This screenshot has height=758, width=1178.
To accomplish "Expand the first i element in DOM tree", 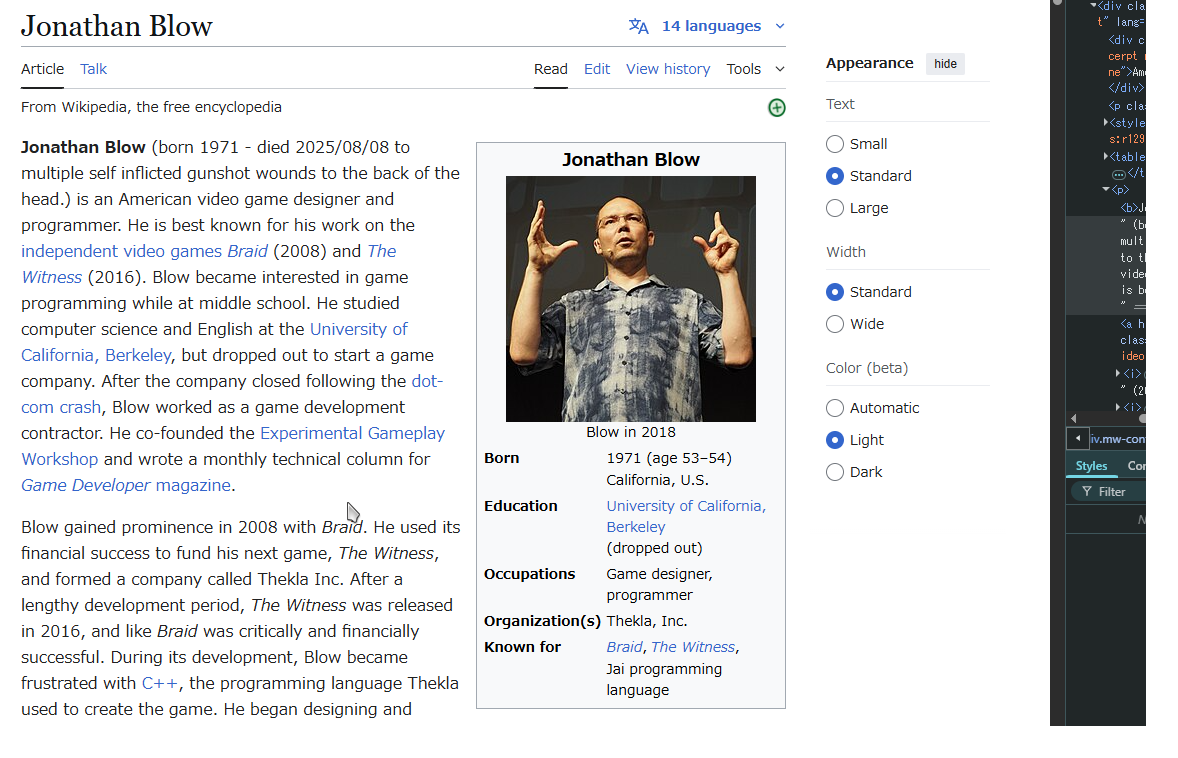I will pyautogui.click(x=1117, y=373).
